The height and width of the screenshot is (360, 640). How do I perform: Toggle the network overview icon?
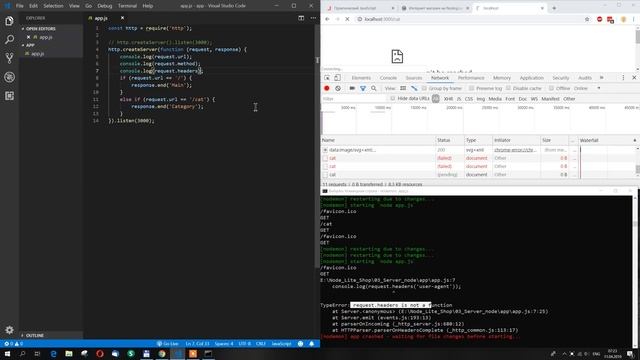(414, 88)
